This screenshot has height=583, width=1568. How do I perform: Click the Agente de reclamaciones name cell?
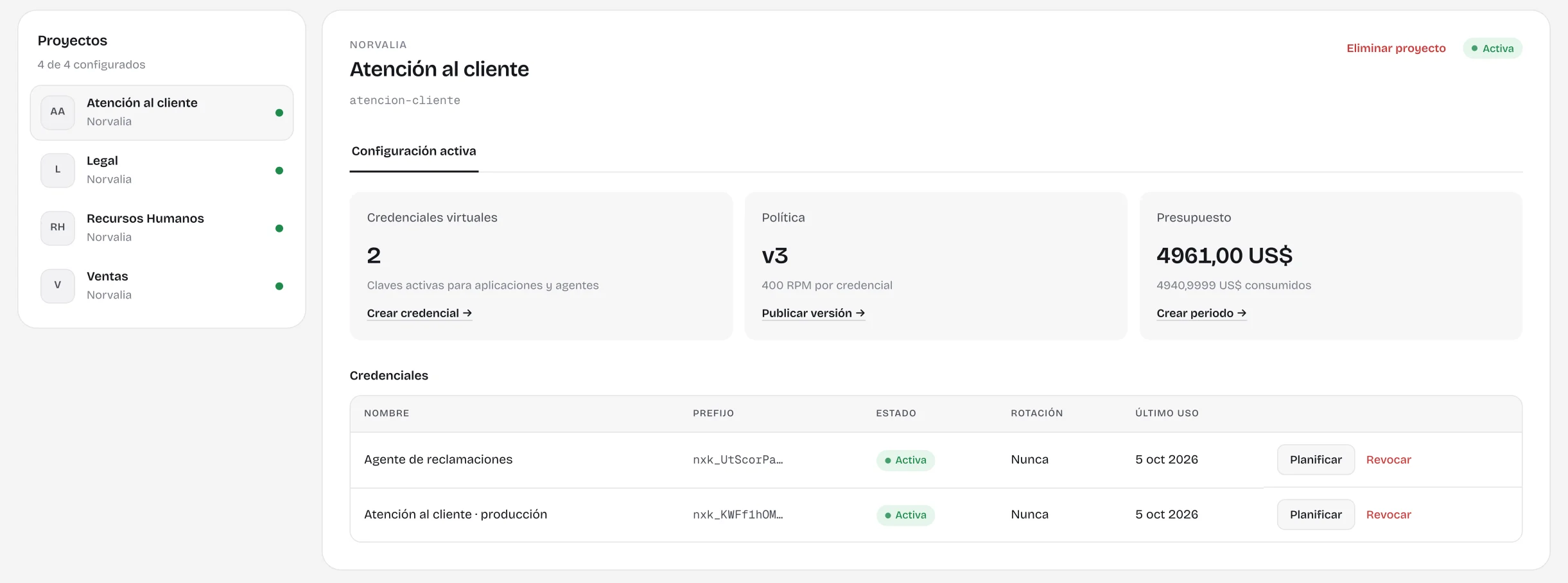click(439, 460)
